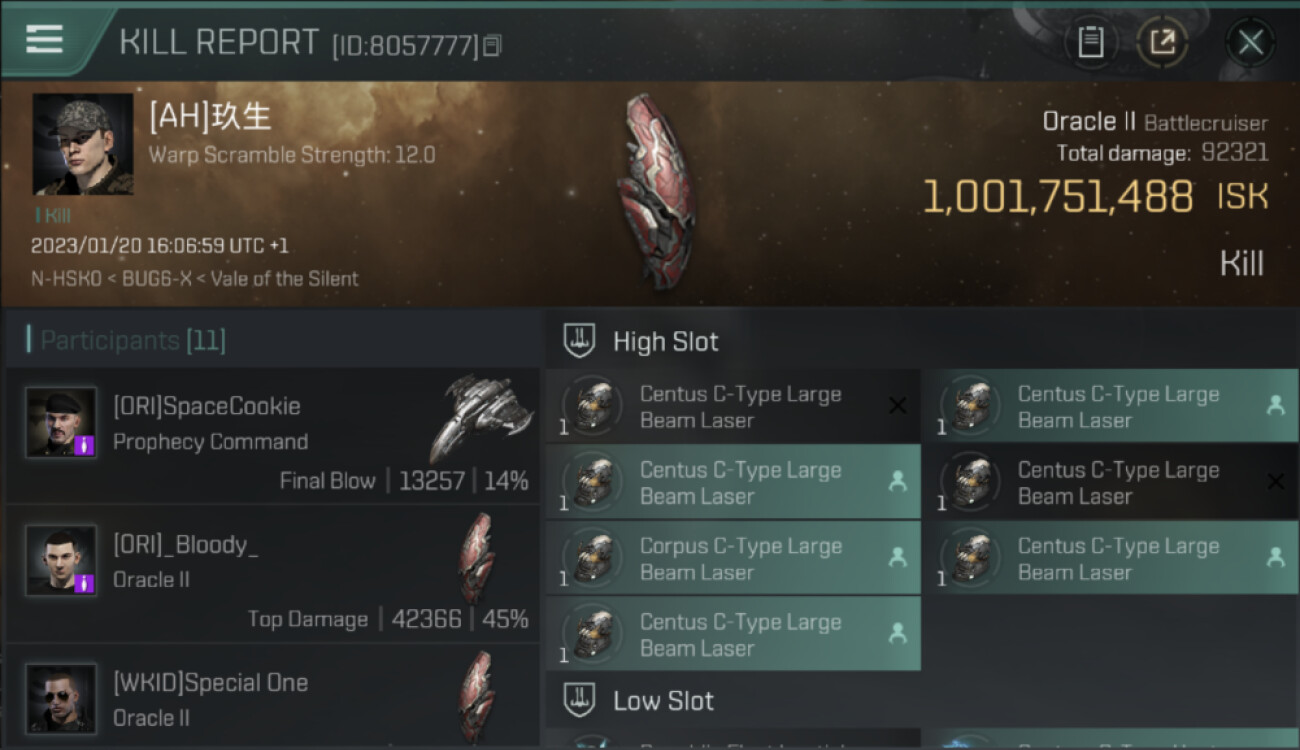Select Special One's pilot portrait
Viewport: 1300px width, 750px height.
61,698
